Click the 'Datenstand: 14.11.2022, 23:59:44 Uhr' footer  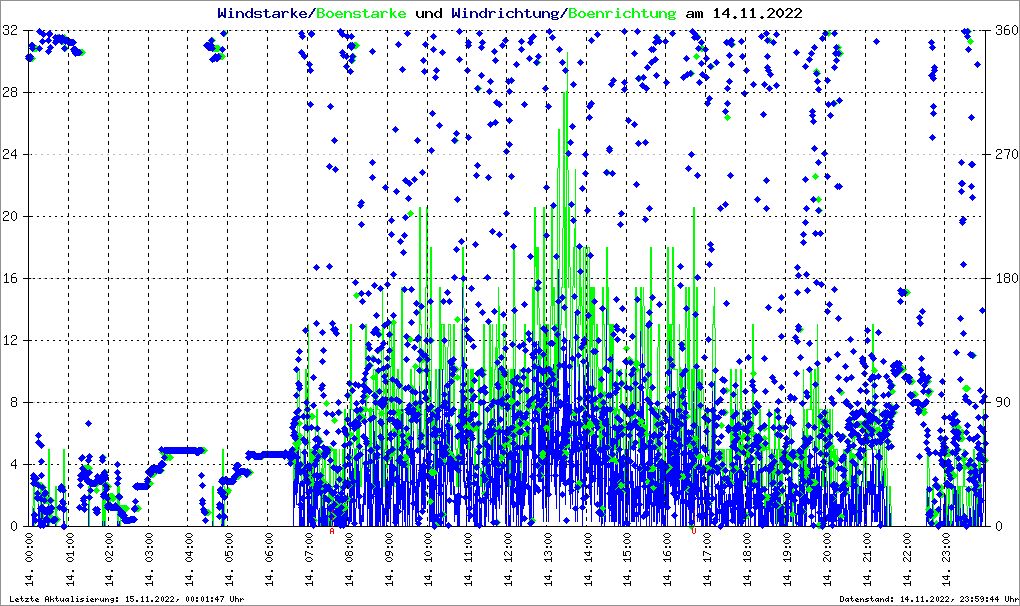click(x=929, y=599)
